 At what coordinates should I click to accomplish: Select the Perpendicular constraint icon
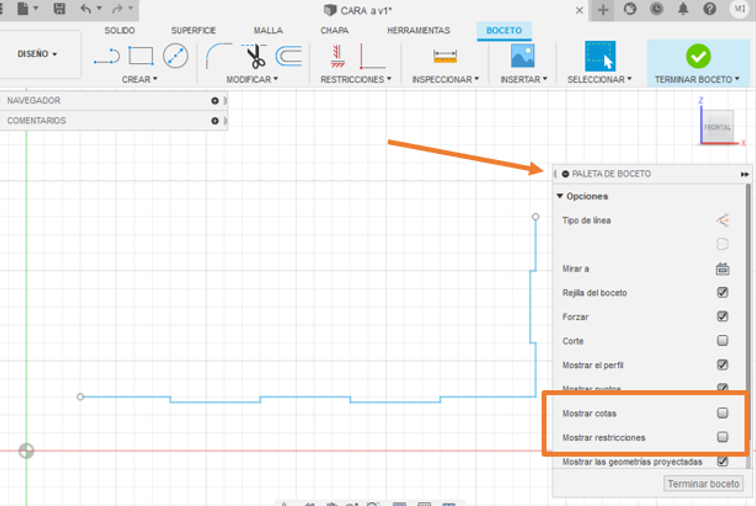point(372,56)
